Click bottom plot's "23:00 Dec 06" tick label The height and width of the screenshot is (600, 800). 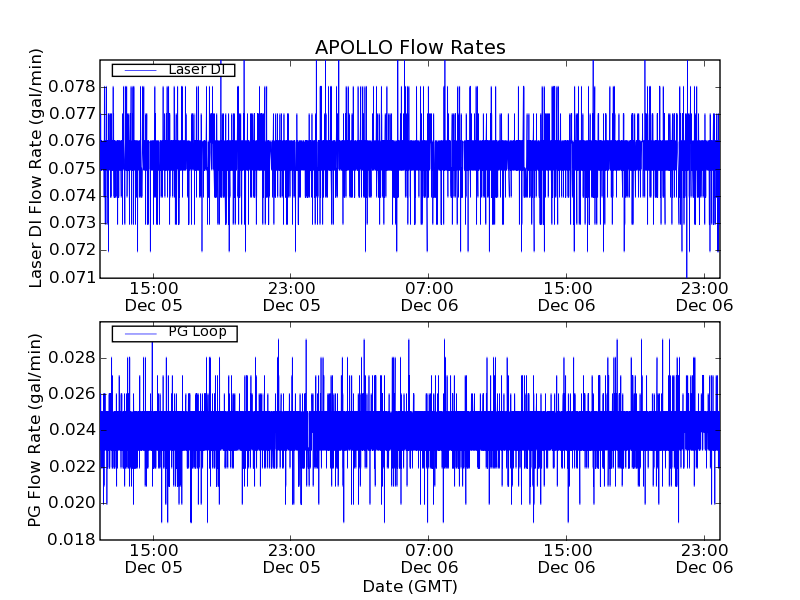(704, 558)
